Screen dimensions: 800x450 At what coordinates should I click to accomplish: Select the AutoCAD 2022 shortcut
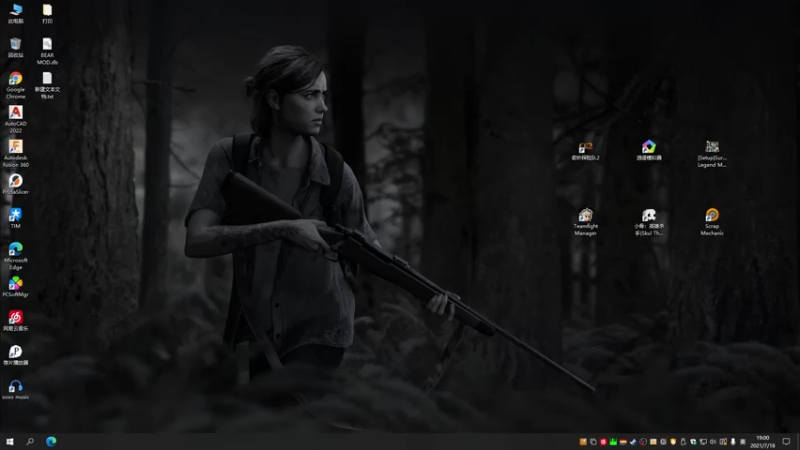16,119
